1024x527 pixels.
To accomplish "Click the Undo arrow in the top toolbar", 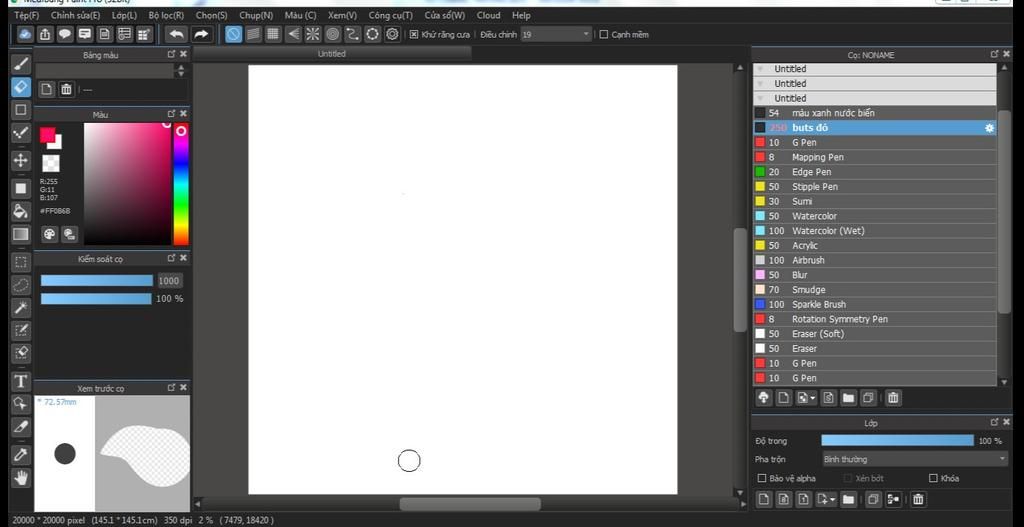I will [176, 34].
